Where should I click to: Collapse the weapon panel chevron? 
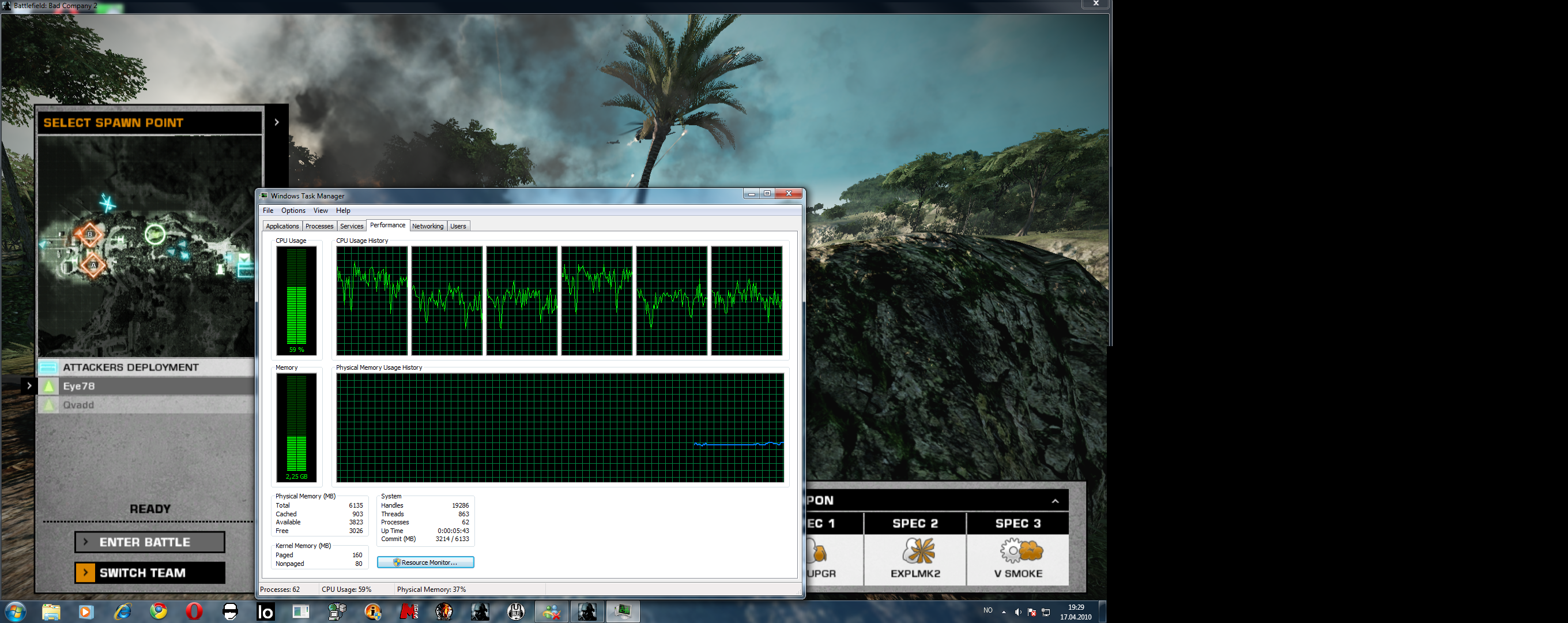coord(1055,501)
